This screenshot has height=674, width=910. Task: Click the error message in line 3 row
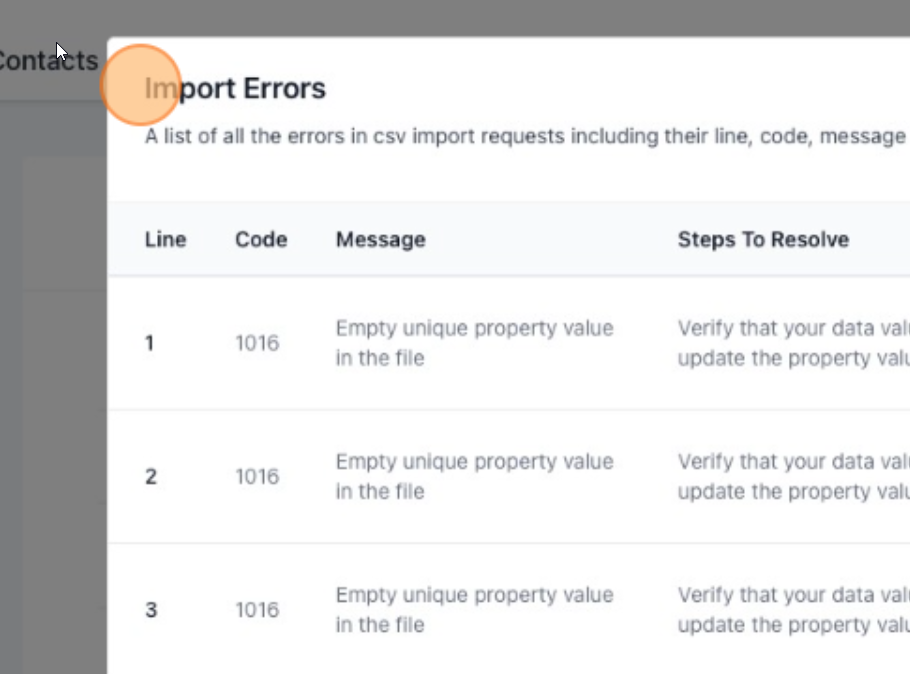(x=474, y=610)
